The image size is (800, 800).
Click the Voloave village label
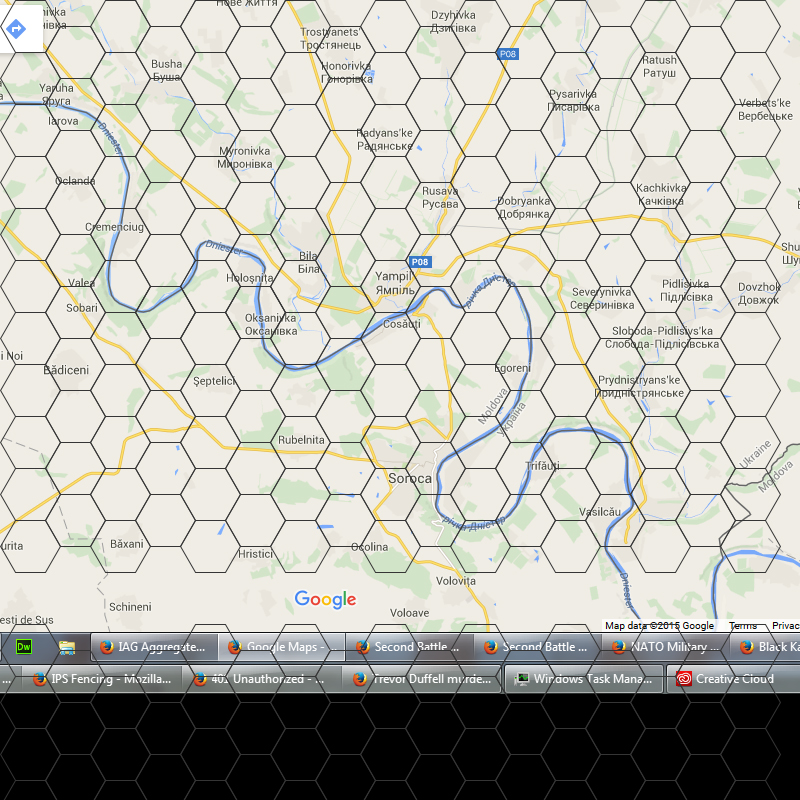pos(409,613)
